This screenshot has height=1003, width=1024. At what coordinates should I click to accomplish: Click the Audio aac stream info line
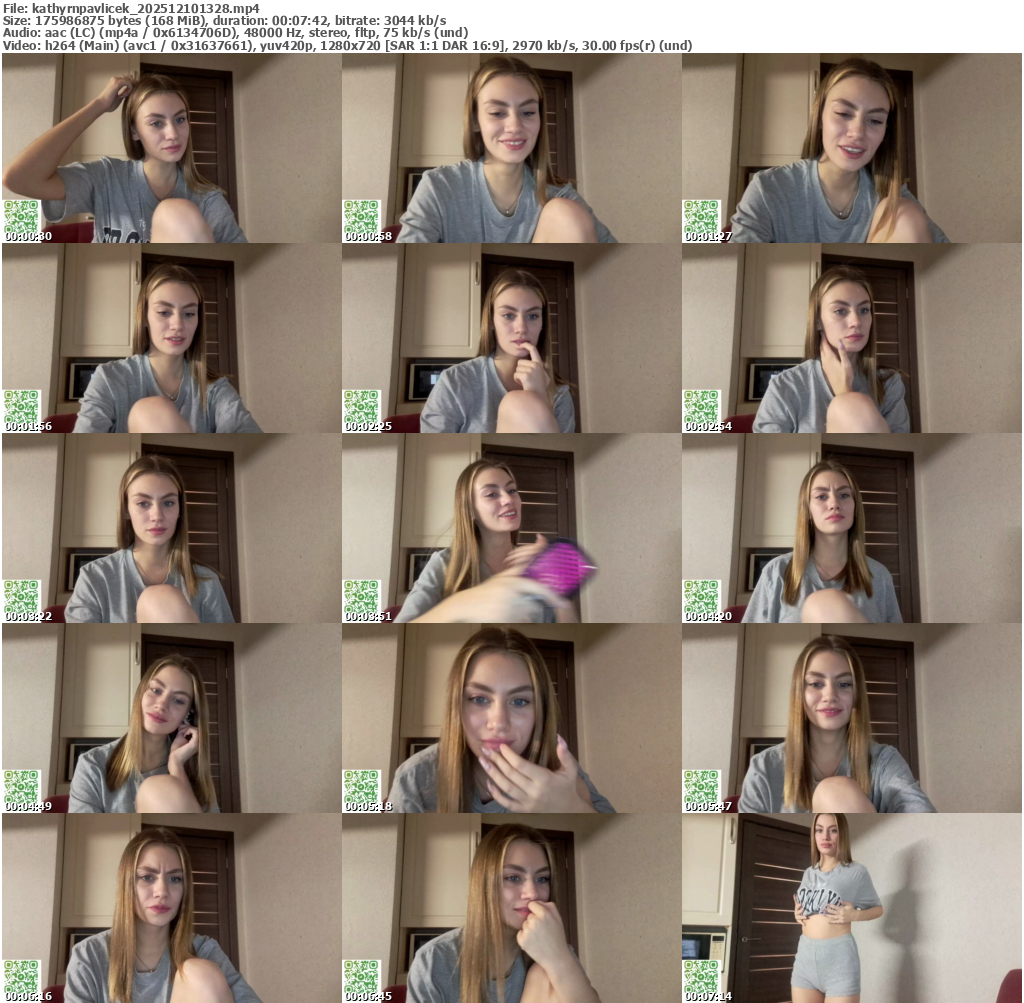click(x=236, y=33)
